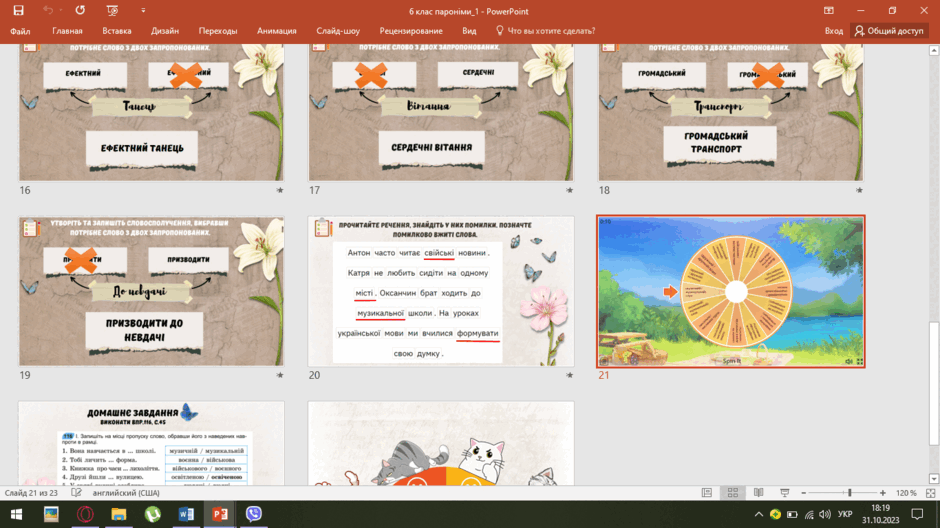Screen dimensions: 940x528
Task: Select slide 19 thumbnail 'Призводити до невдачі'
Action: tap(151, 291)
